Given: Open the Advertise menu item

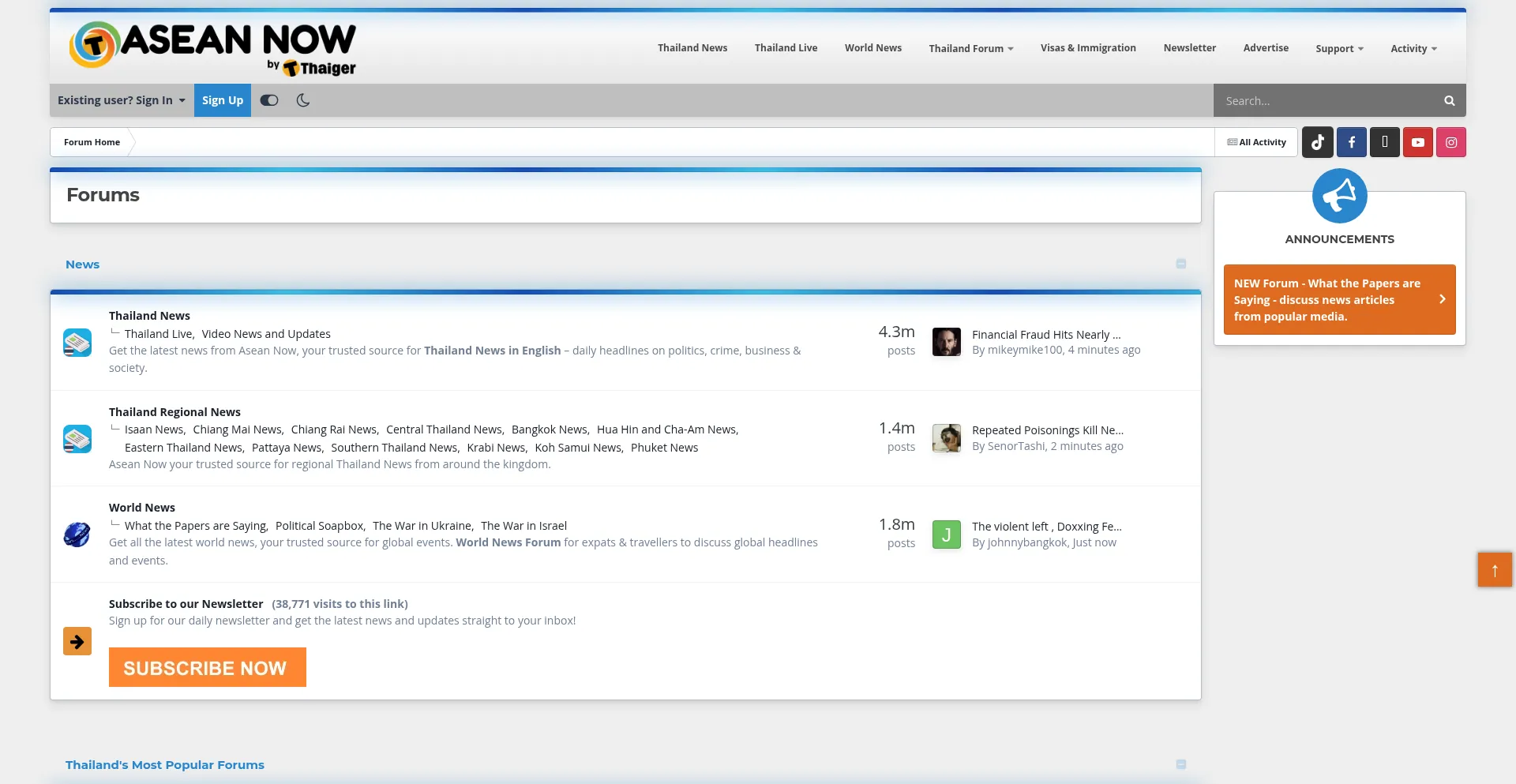Looking at the screenshot, I should (x=1266, y=48).
